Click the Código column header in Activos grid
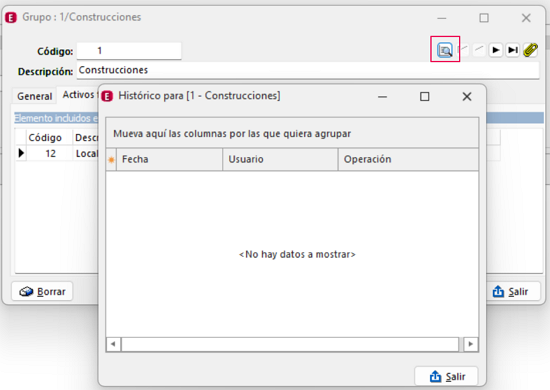The image size is (550, 390). pyautogui.click(x=49, y=137)
